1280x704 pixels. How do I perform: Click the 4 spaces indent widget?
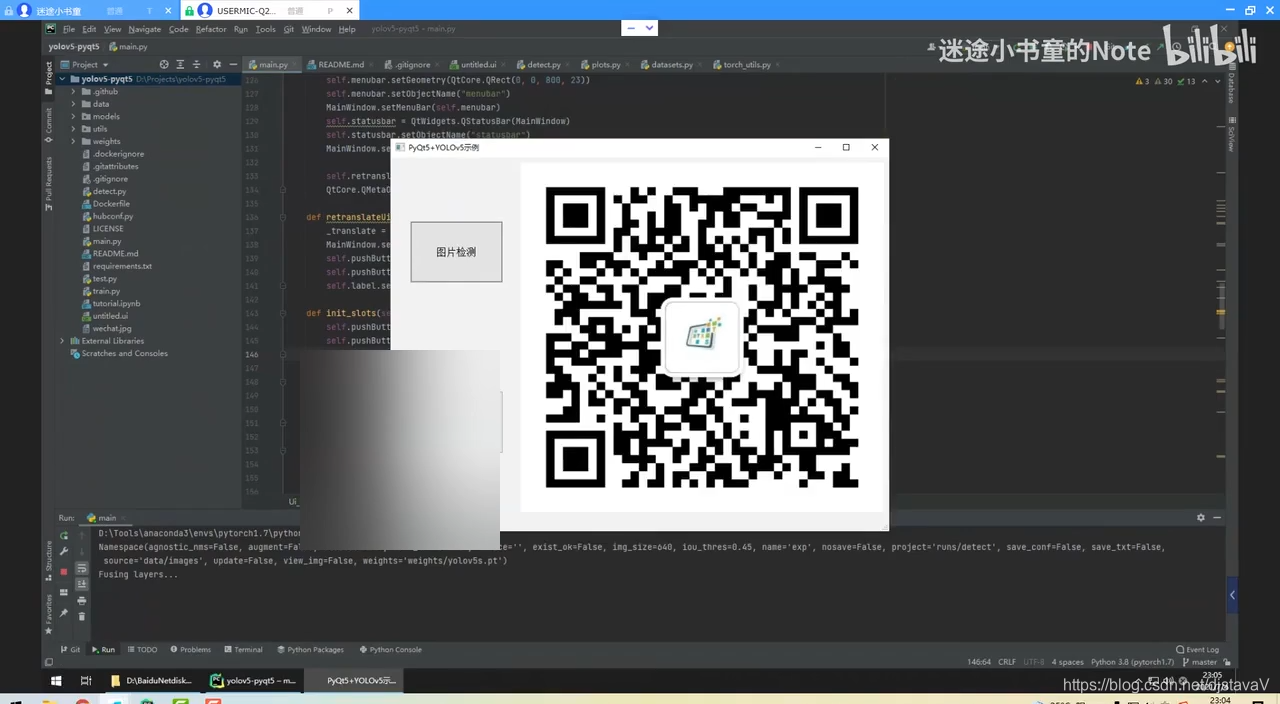pyautogui.click(x=1069, y=662)
